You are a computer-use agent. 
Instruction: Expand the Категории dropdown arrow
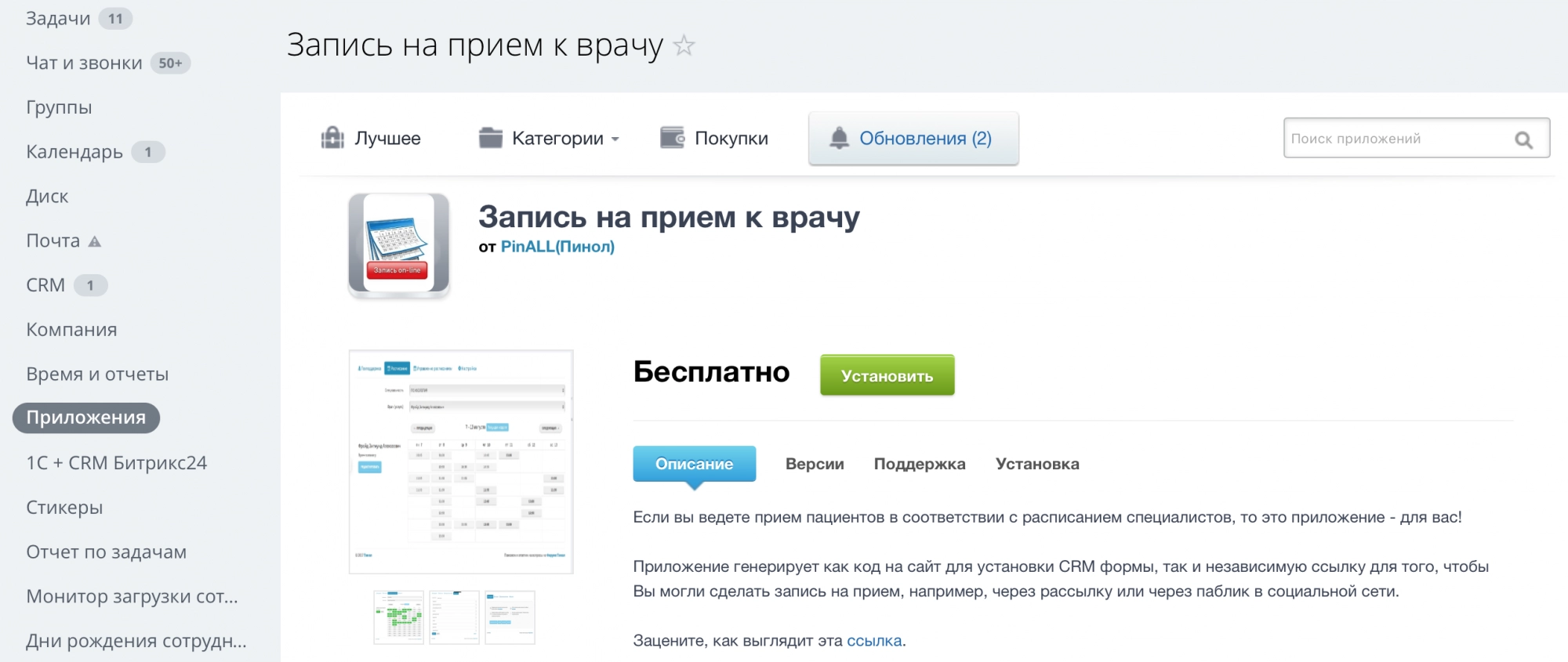[x=615, y=139]
